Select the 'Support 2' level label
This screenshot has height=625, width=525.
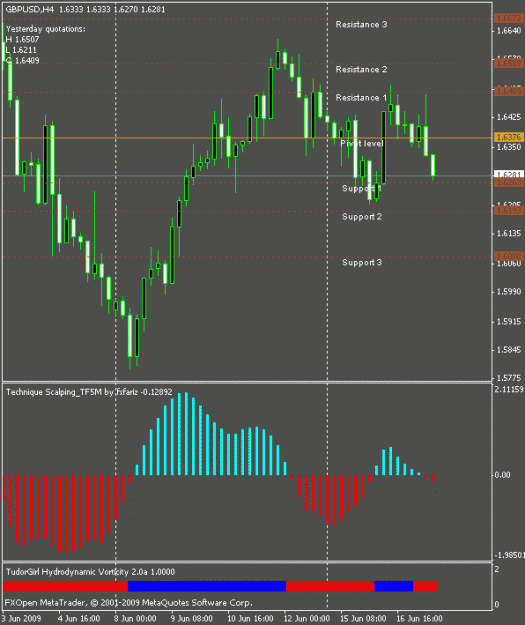click(x=362, y=217)
